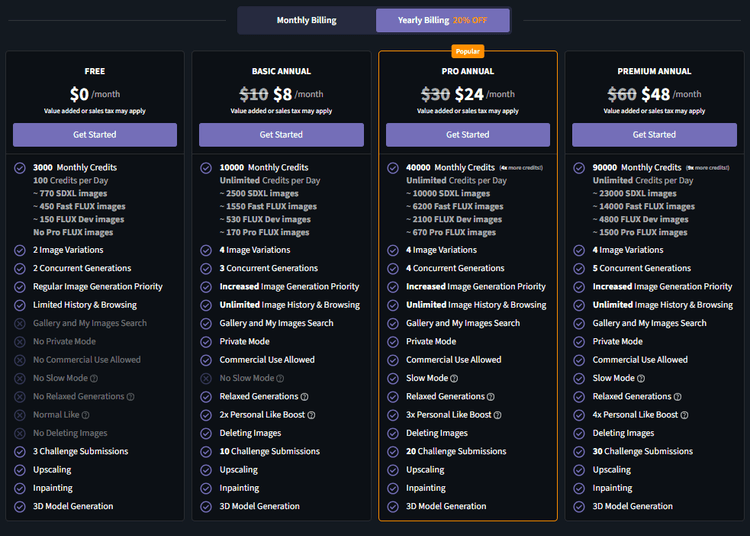The height and width of the screenshot is (536, 750).
Task: Click help icon next to Free Normal Like
Action: (x=86, y=415)
